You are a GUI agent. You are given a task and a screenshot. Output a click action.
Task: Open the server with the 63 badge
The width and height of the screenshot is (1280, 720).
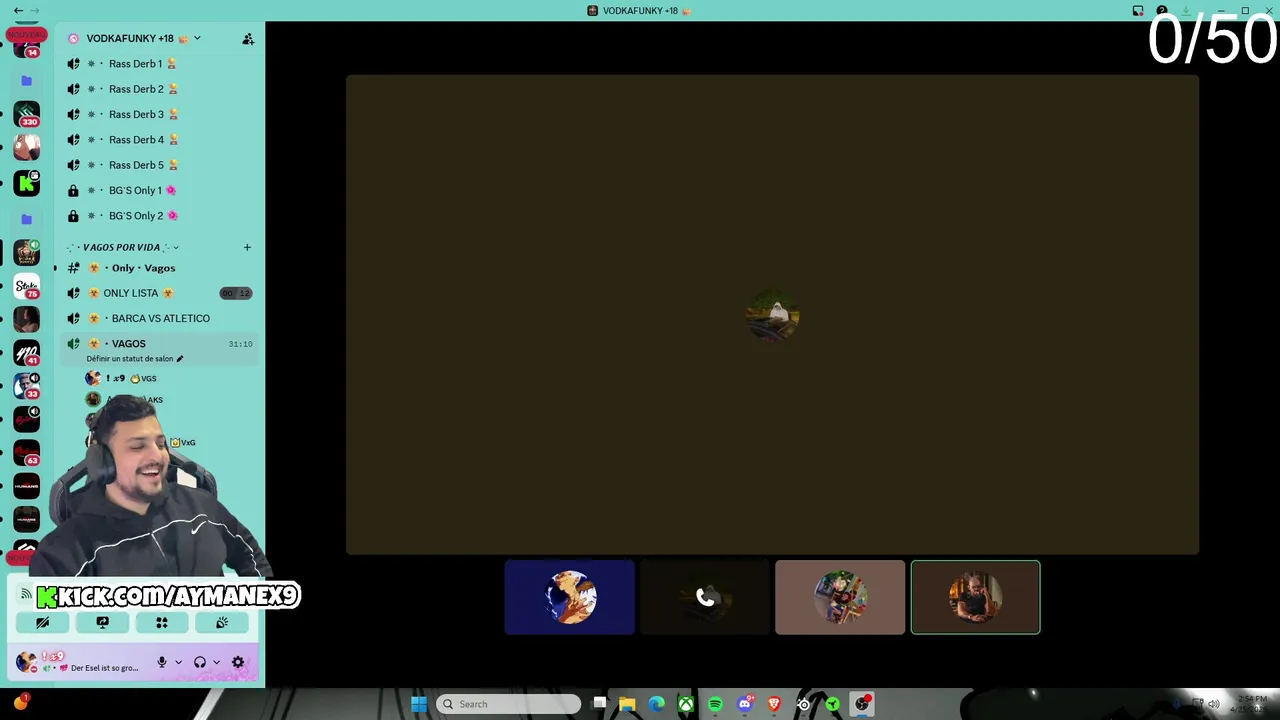[x=27, y=453]
